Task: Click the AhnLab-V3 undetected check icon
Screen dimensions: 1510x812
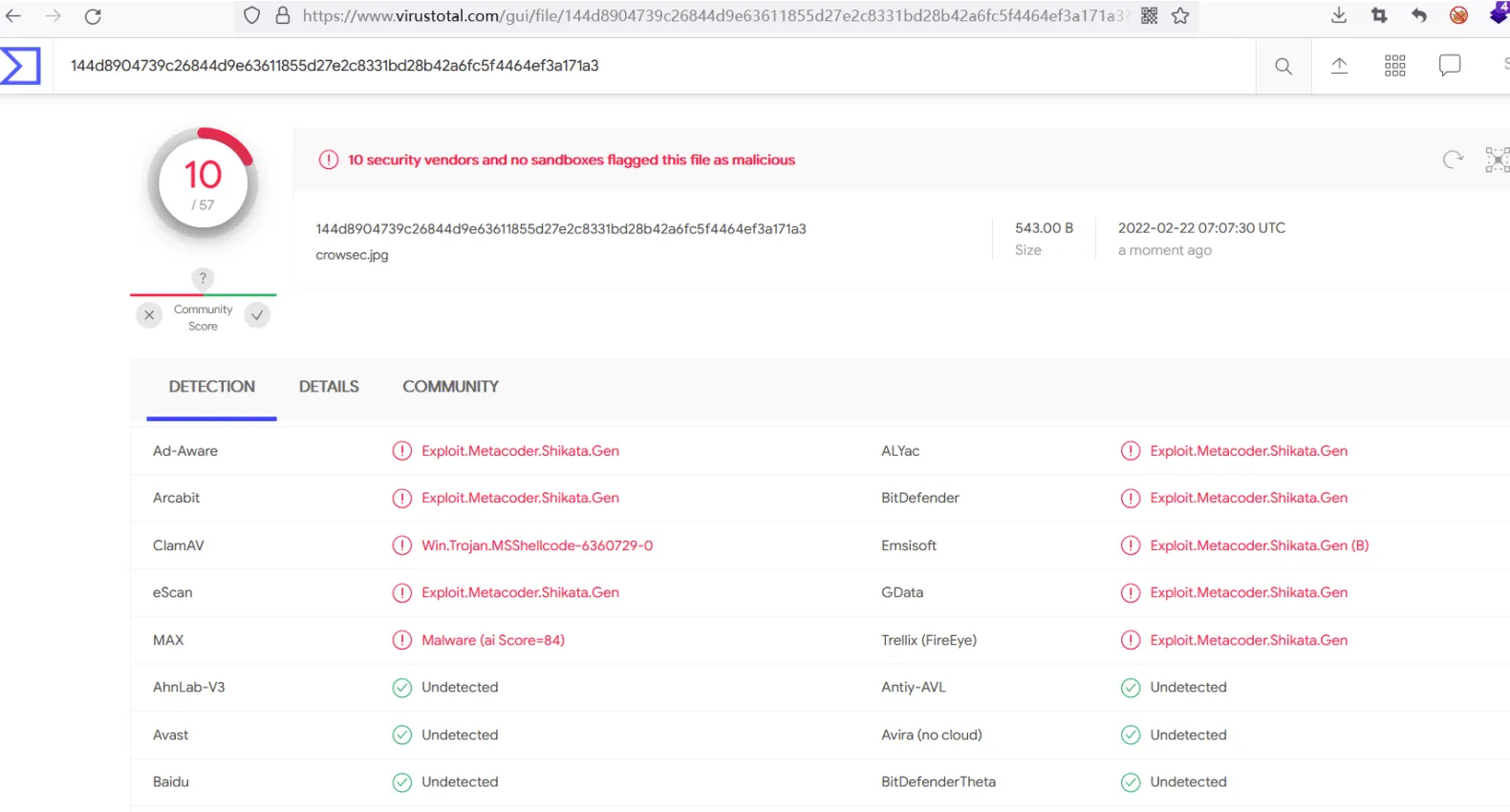Action: (402, 688)
